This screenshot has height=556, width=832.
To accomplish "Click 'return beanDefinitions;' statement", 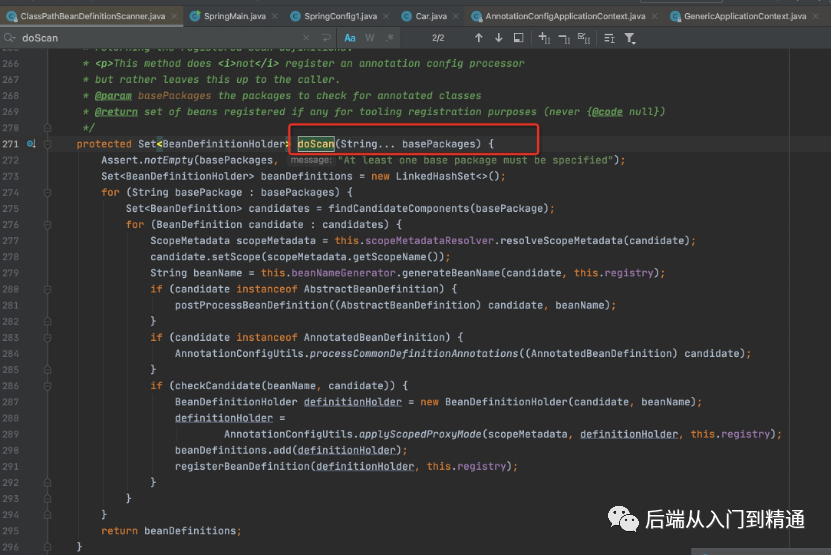I will [171, 531].
